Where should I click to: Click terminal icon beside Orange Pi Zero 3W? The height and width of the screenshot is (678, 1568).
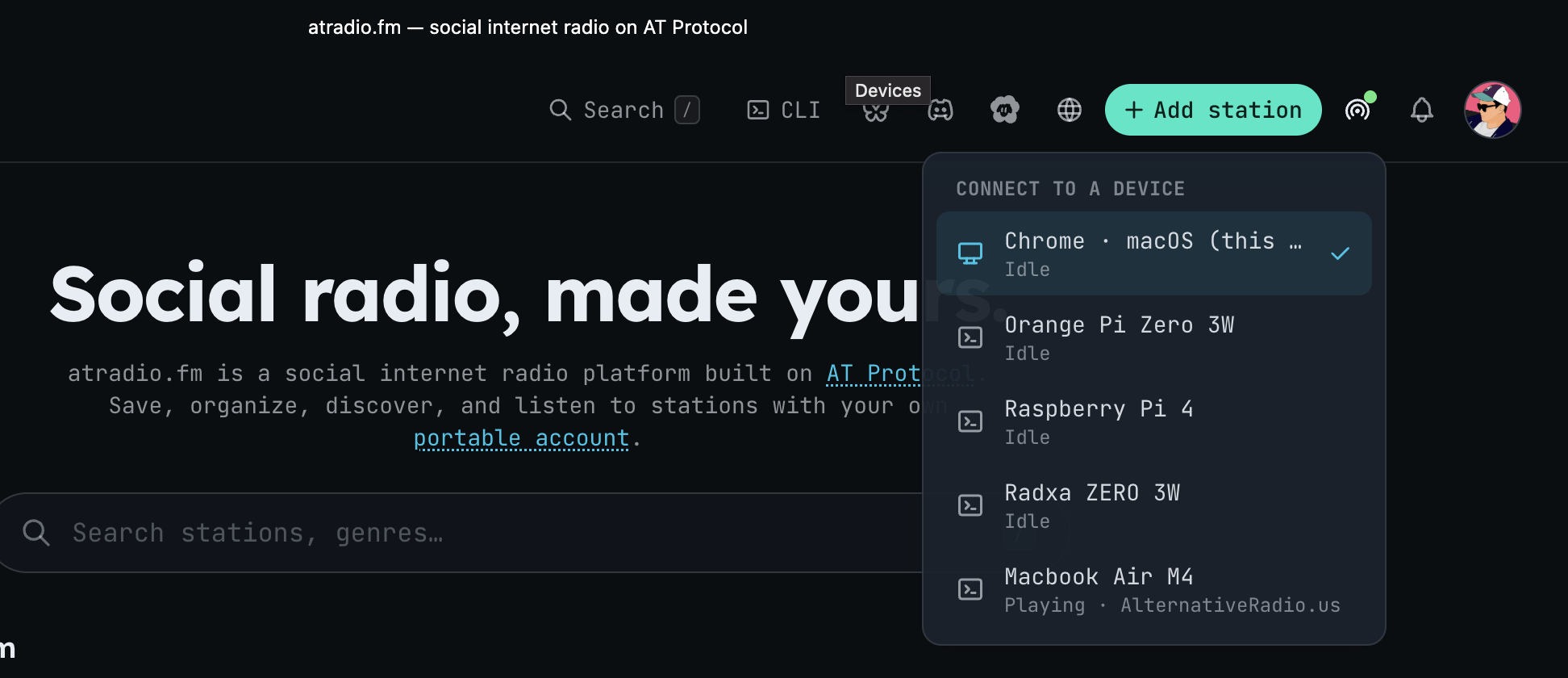coord(970,337)
